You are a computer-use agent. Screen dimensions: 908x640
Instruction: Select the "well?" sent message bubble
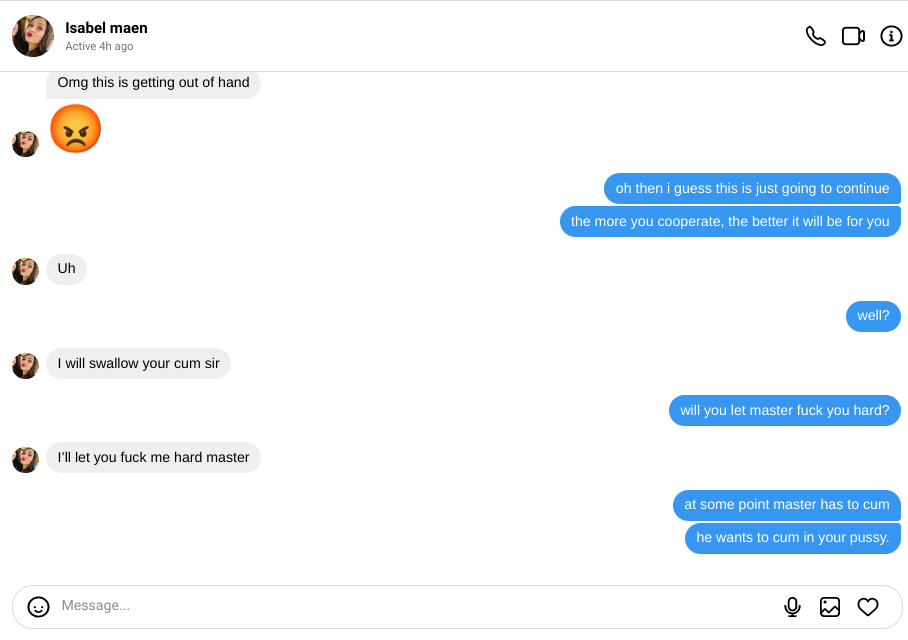tap(873, 316)
